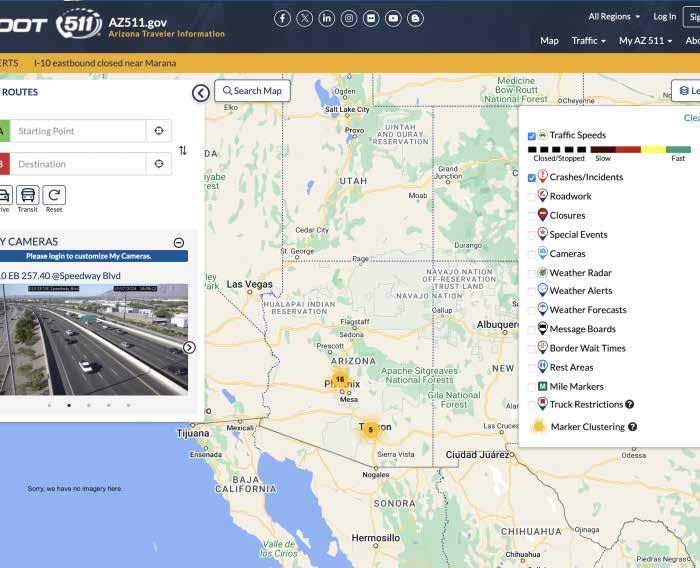The image size is (700, 568).
Task: Open the YouTube social icon
Action: point(393,19)
